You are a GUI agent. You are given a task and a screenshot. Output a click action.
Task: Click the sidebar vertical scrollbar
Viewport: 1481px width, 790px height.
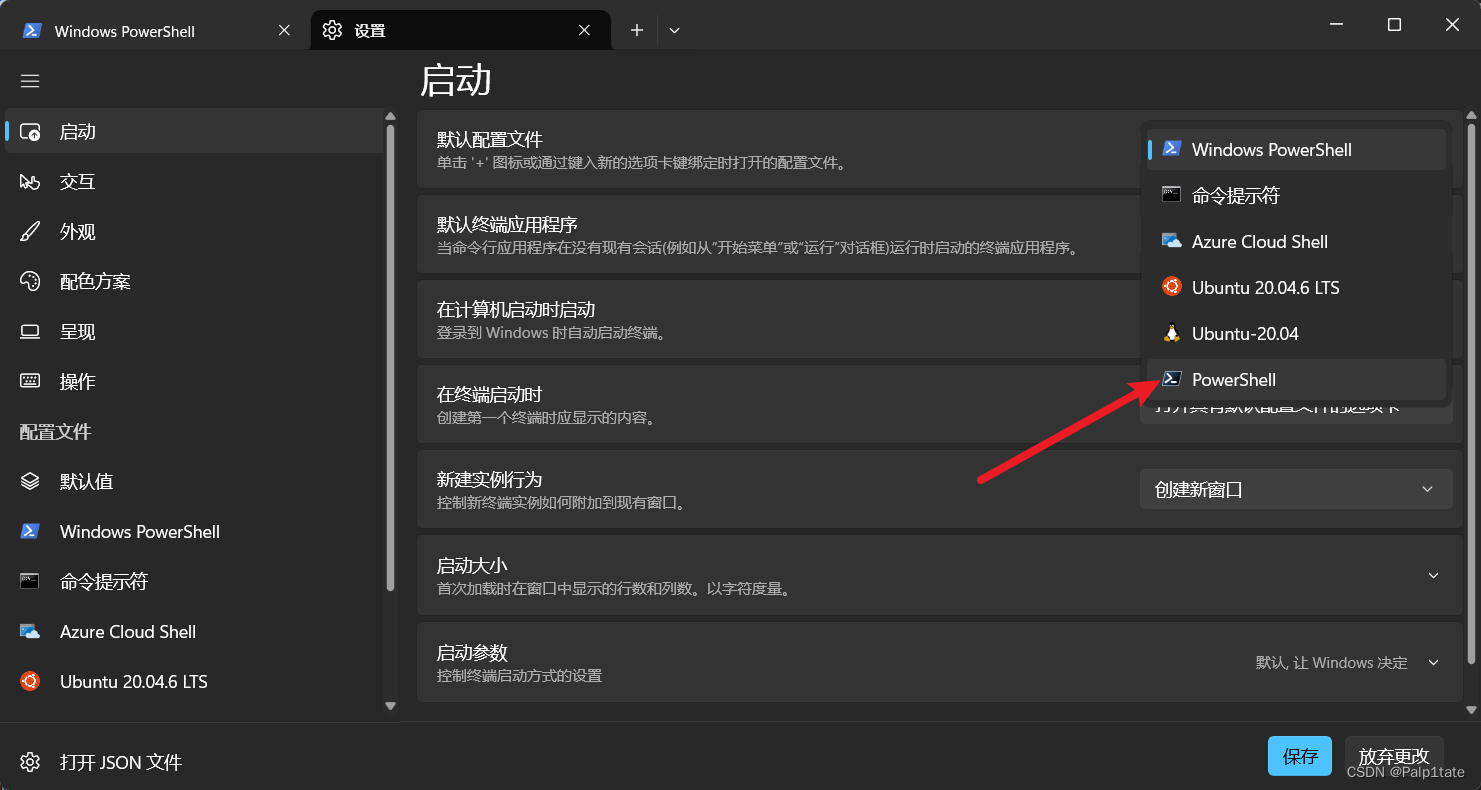[390, 358]
